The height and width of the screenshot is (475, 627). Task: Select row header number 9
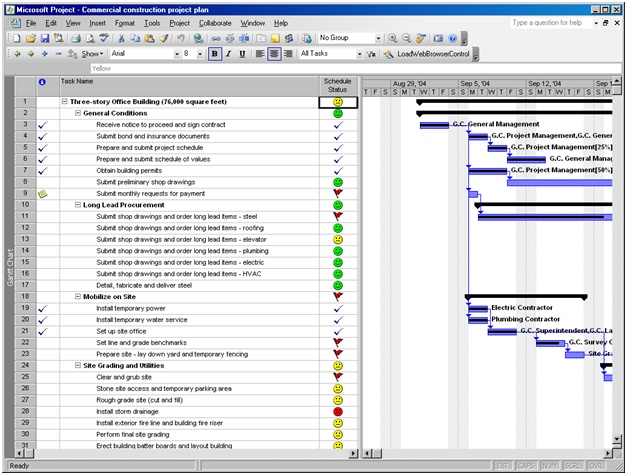coord(25,193)
